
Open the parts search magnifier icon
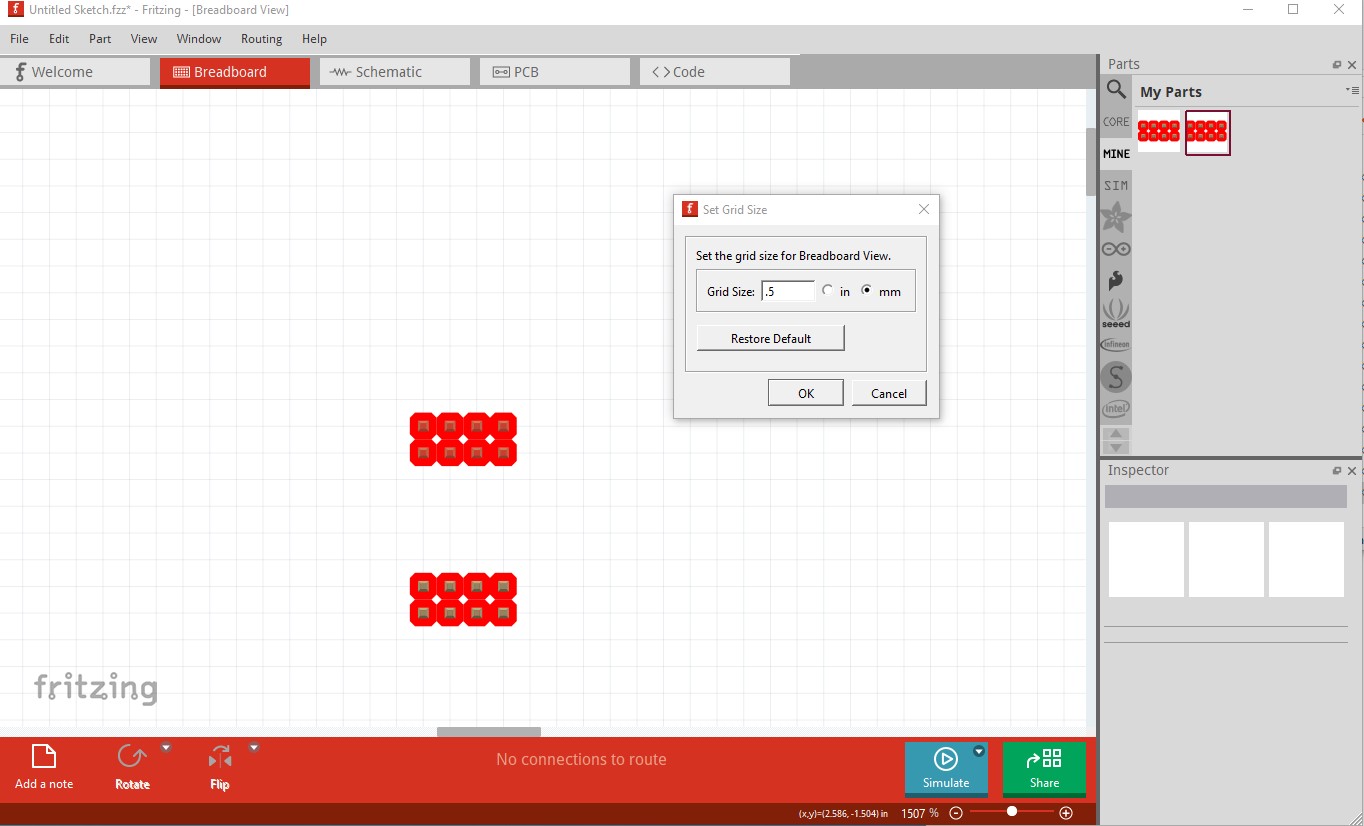[1116, 90]
